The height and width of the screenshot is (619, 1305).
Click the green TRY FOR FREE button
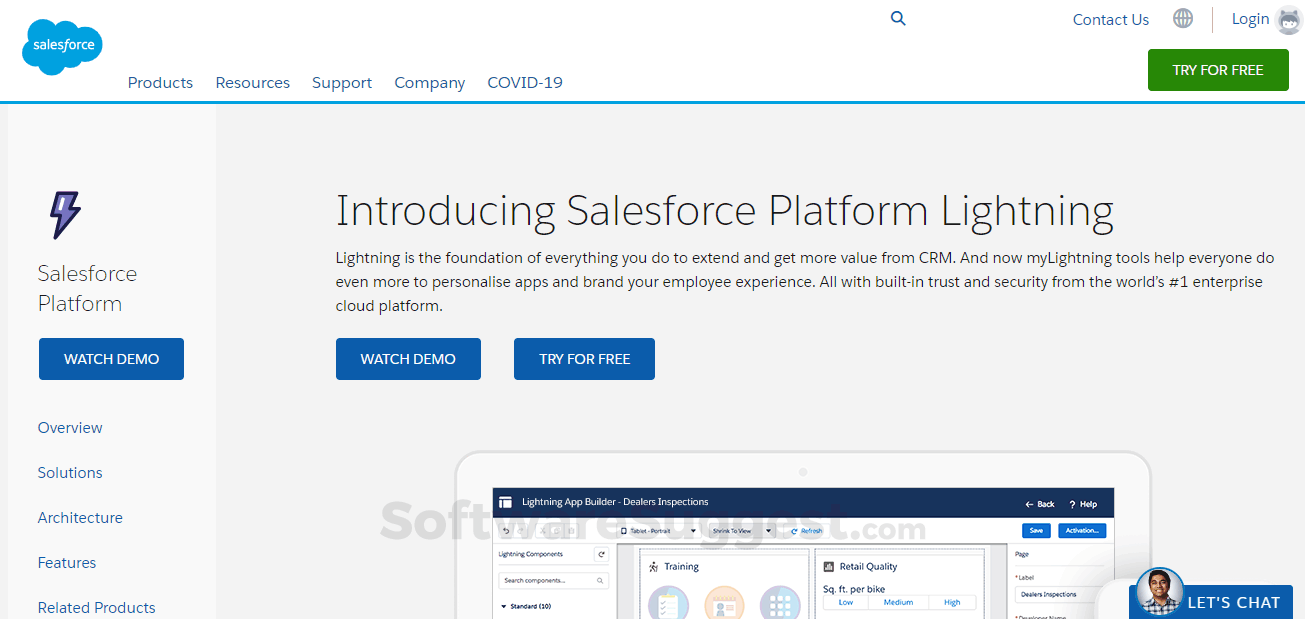[x=1218, y=70]
